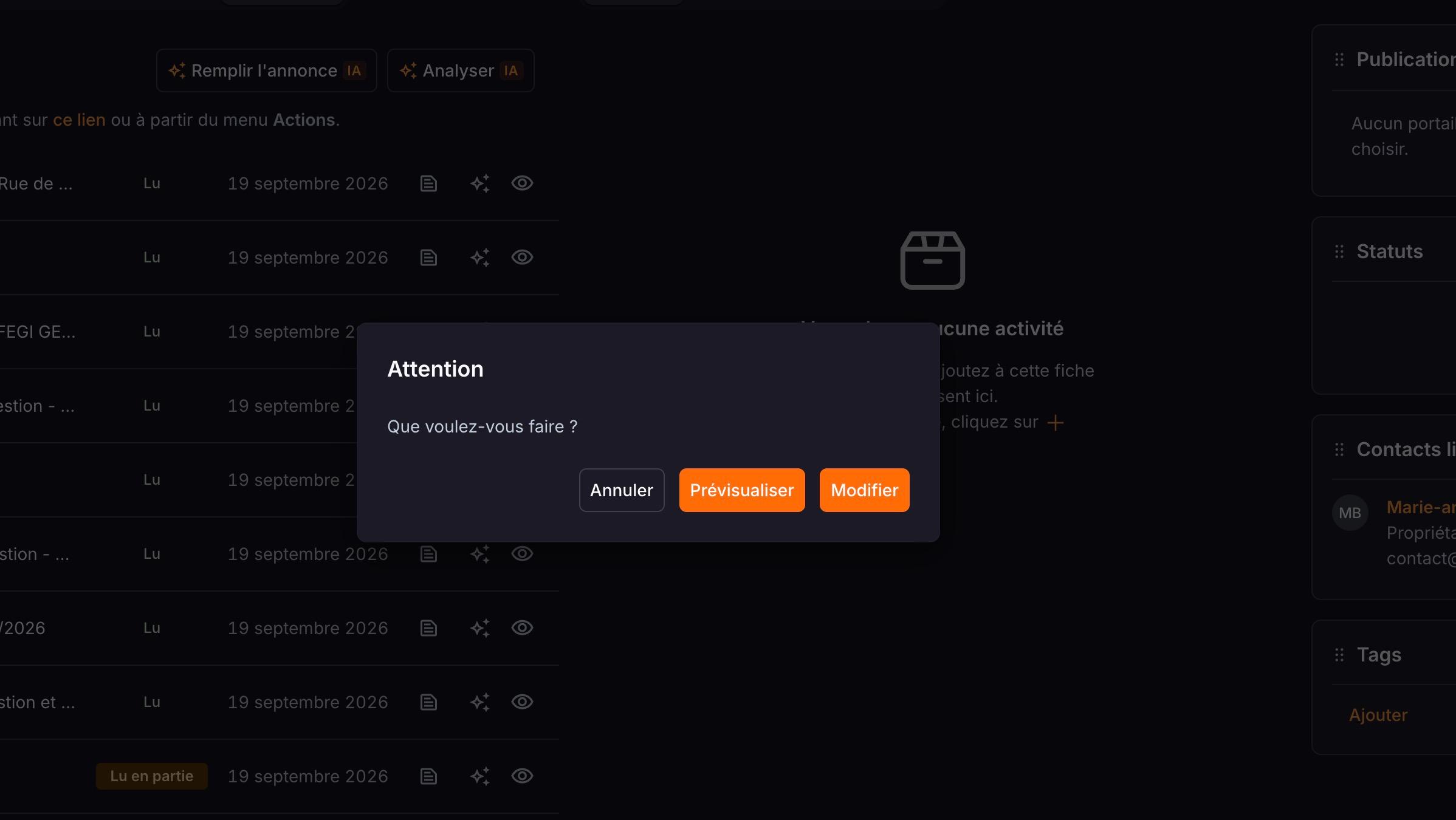Open the document icon in 'Lu en partie' row
This screenshot has width=1456, height=820.
coord(429,776)
